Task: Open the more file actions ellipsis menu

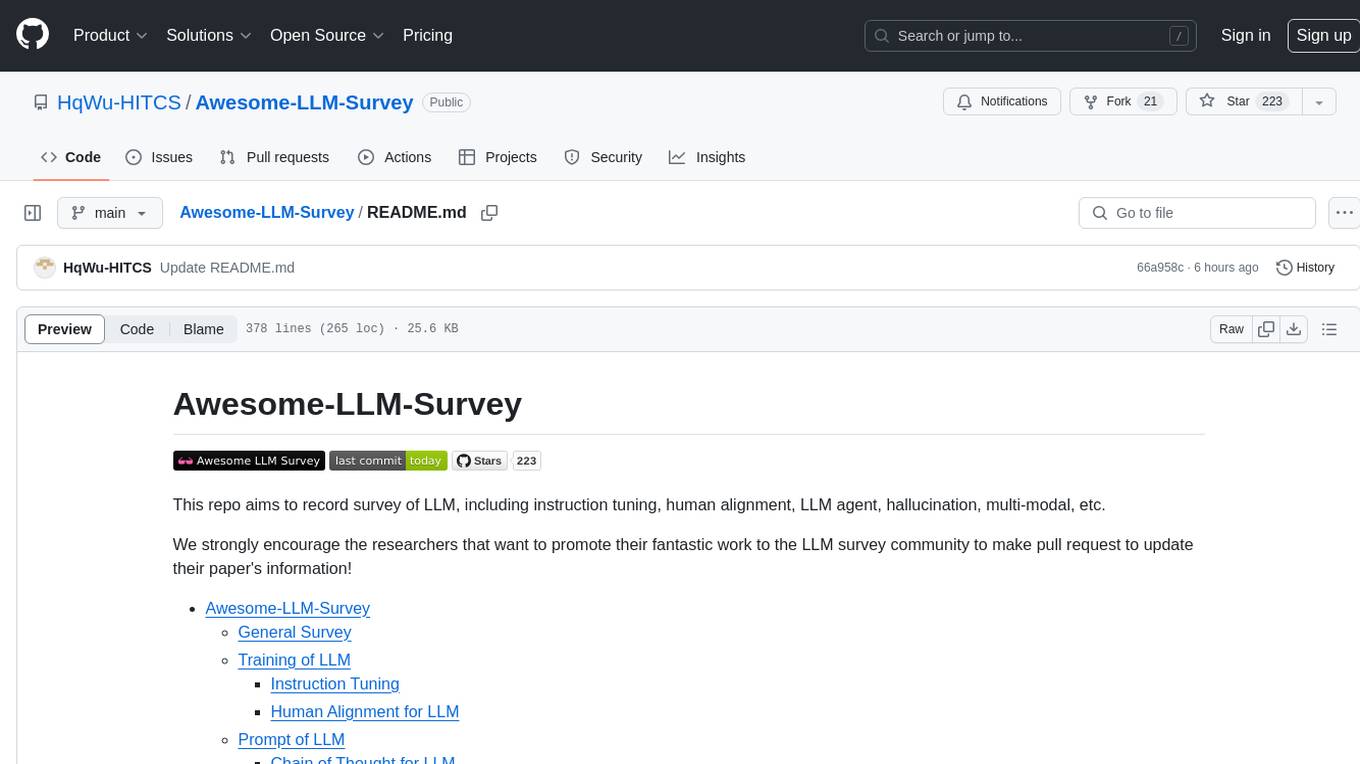Action: point(1344,213)
